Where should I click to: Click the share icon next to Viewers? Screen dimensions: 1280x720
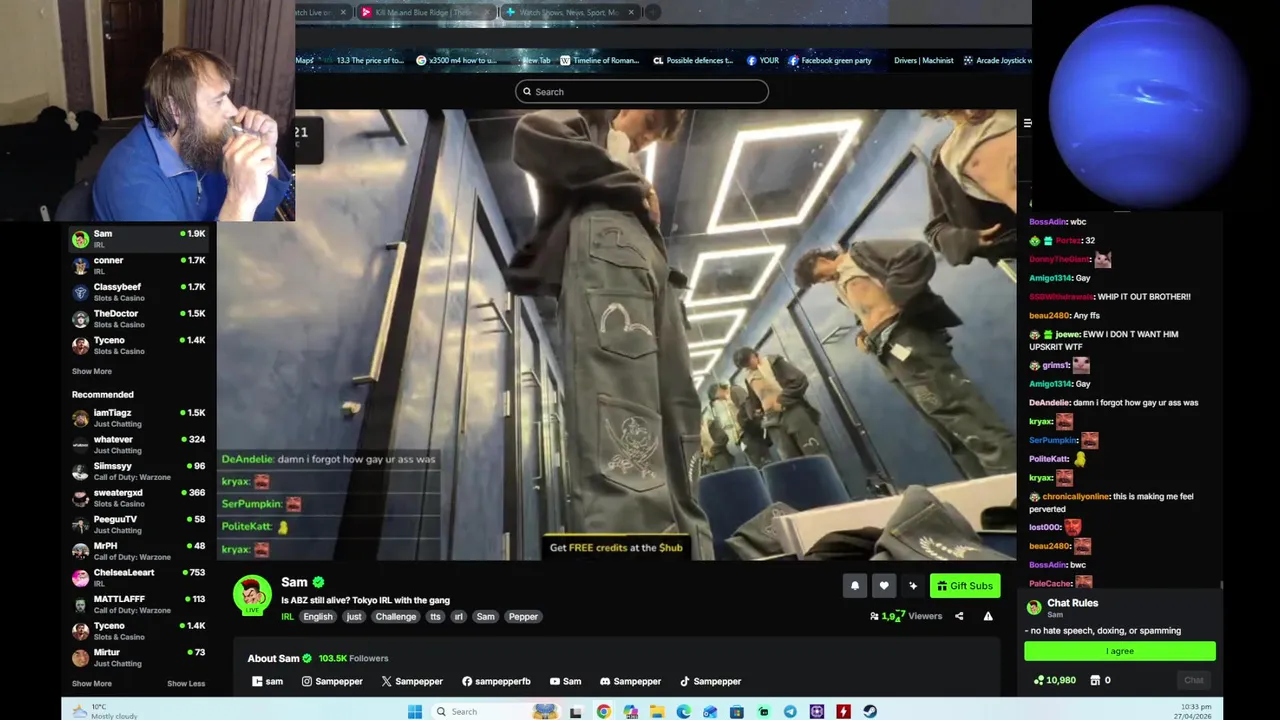(959, 616)
